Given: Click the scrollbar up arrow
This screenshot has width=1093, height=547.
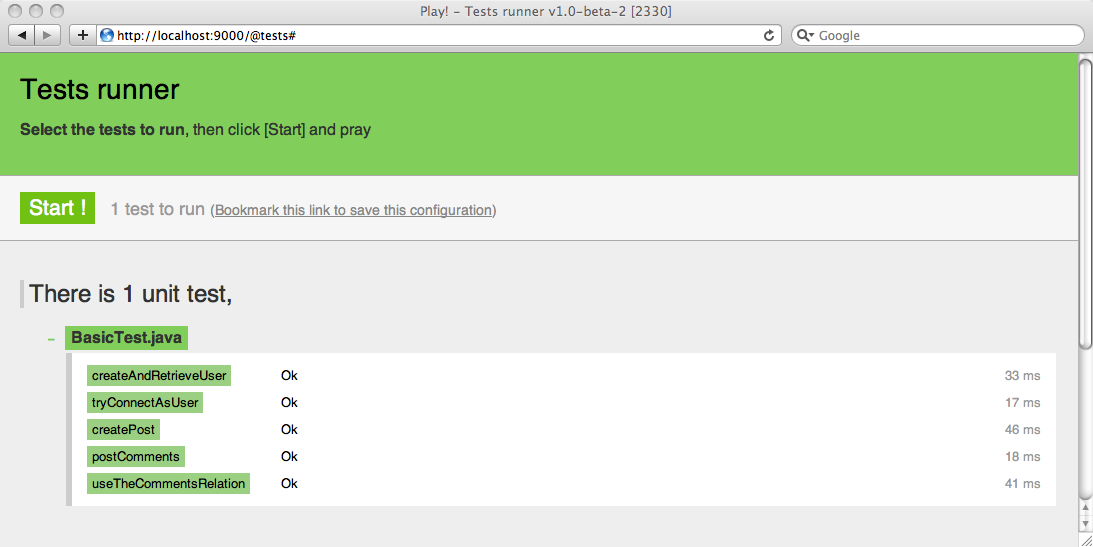Looking at the screenshot, I should click(1085, 510).
